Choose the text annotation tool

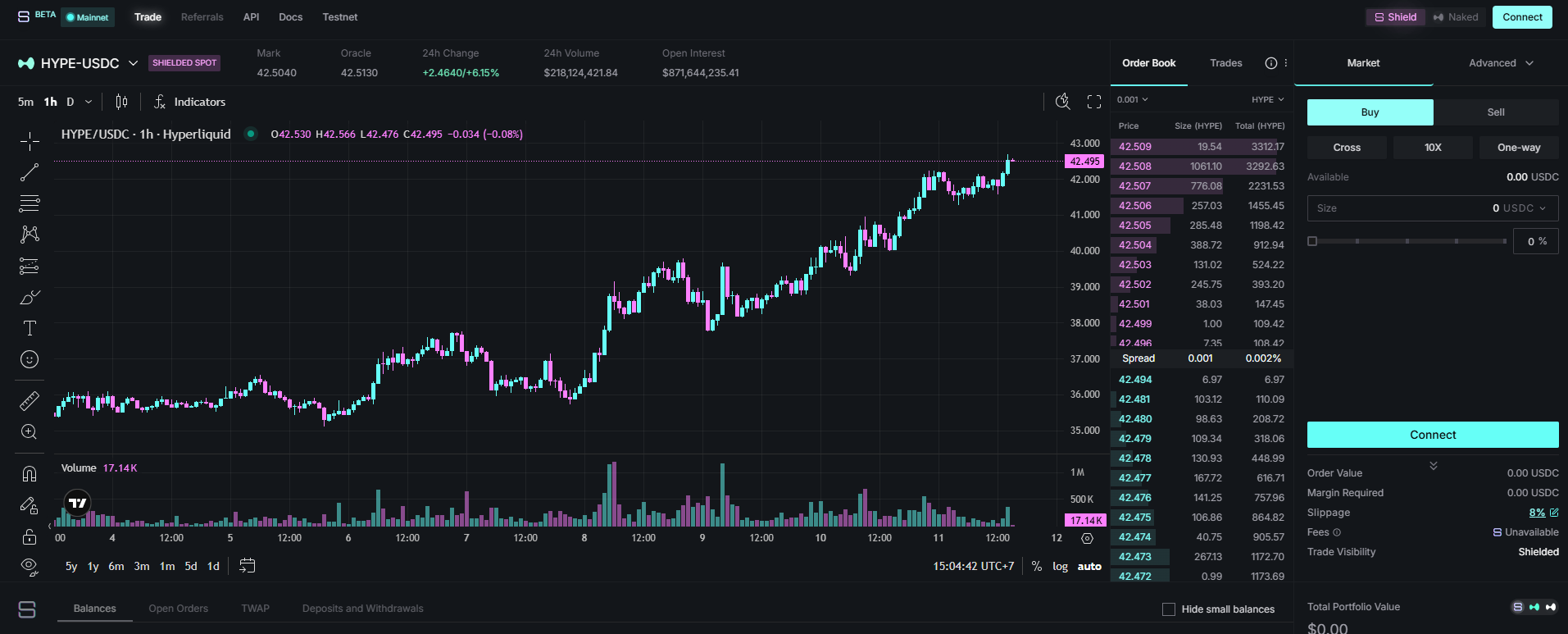click(x=30, y=328)
